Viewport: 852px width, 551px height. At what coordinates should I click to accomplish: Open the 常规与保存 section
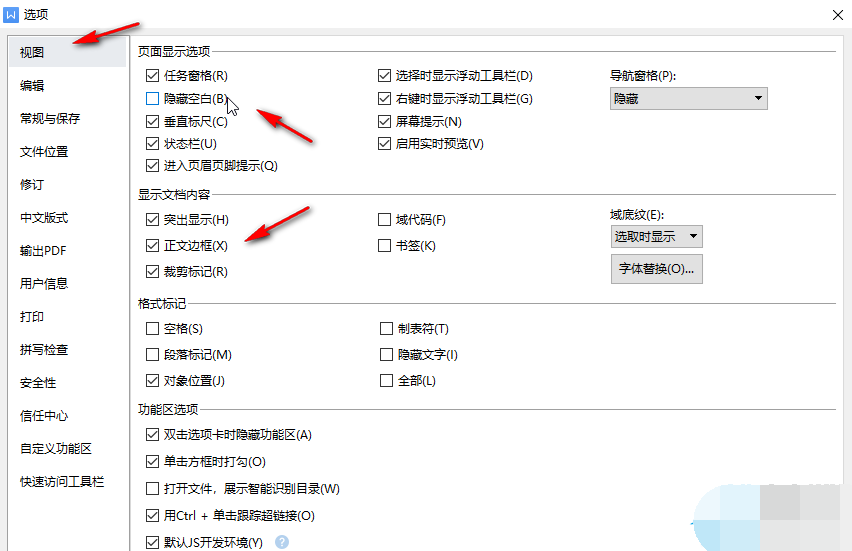[x=50, y=119]
